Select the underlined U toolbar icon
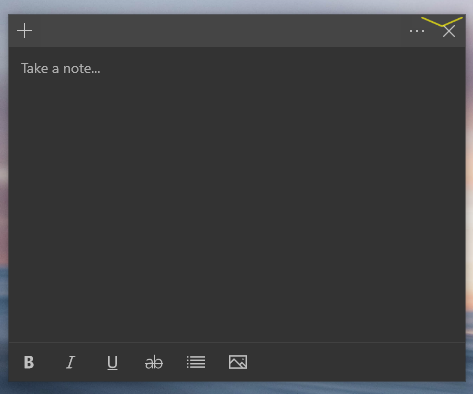Image resolution: width=473 pixels, height=394 pixels. point(112,363)
